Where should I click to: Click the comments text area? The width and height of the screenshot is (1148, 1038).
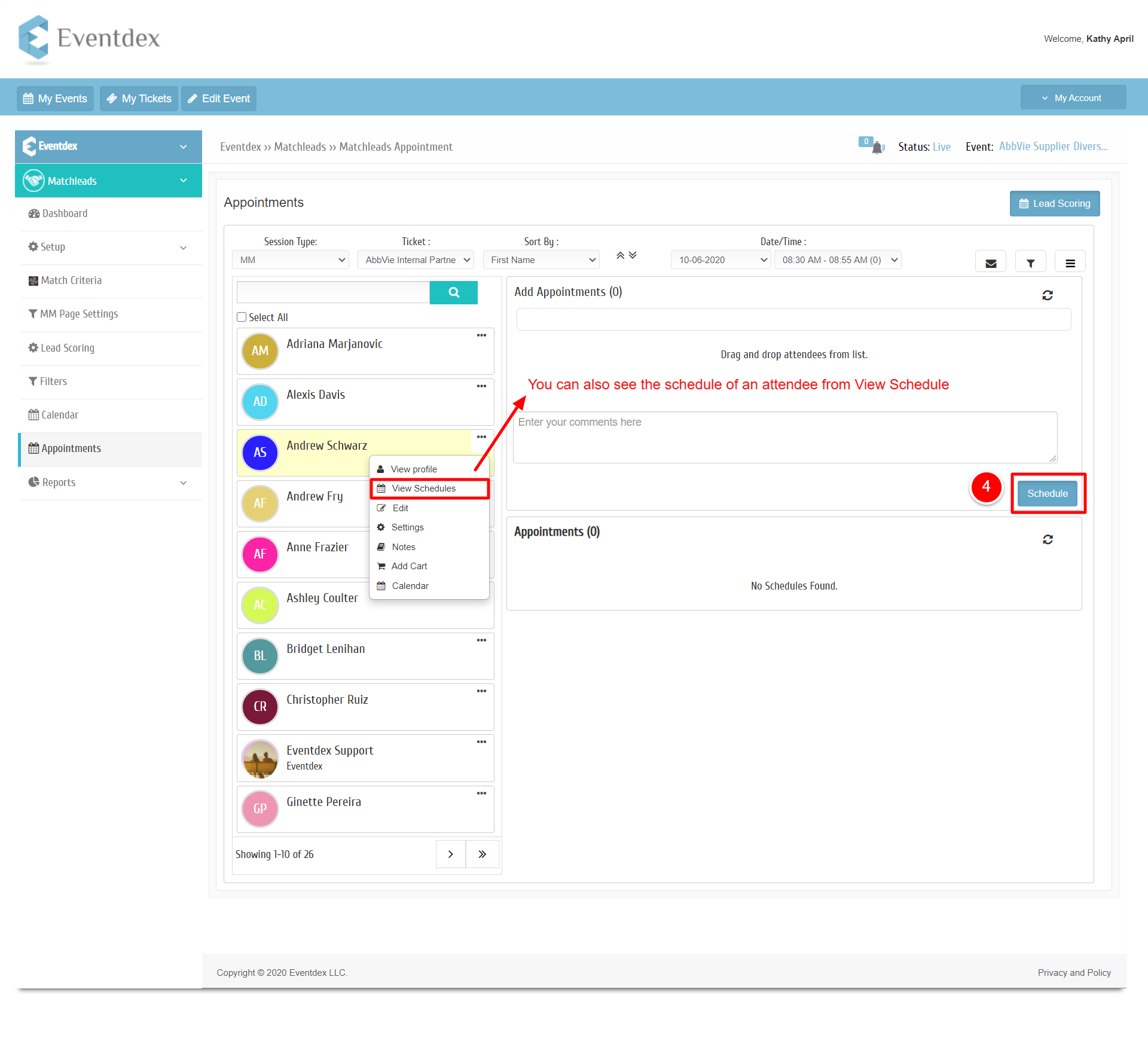tap(785, 437)
